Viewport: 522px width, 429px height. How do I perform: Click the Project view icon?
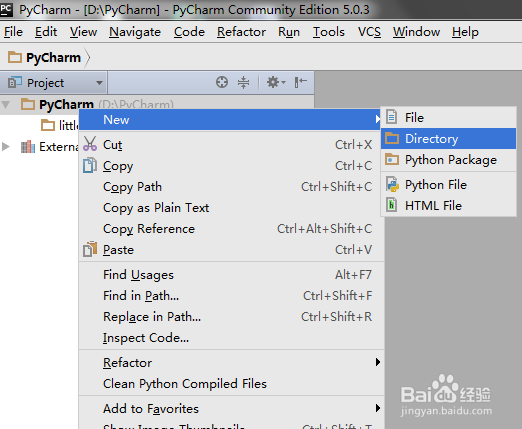coord(15,82)
